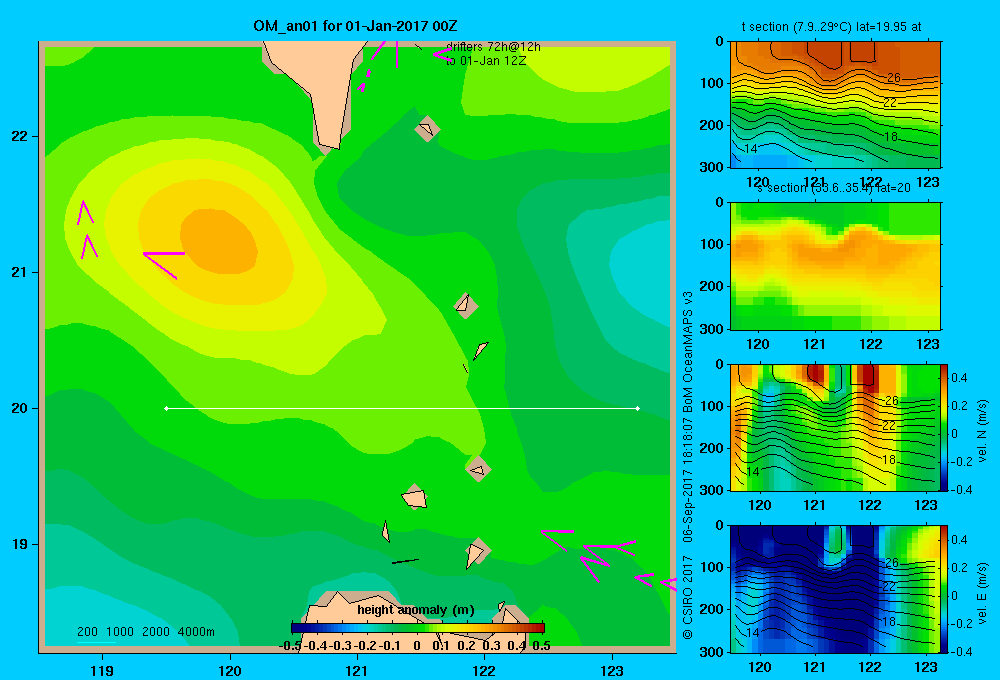Click the "-0.5" label on height anomaly colorbar
Image resolution: width=1000 pixels, height=680 pixels.
[290, 646]
